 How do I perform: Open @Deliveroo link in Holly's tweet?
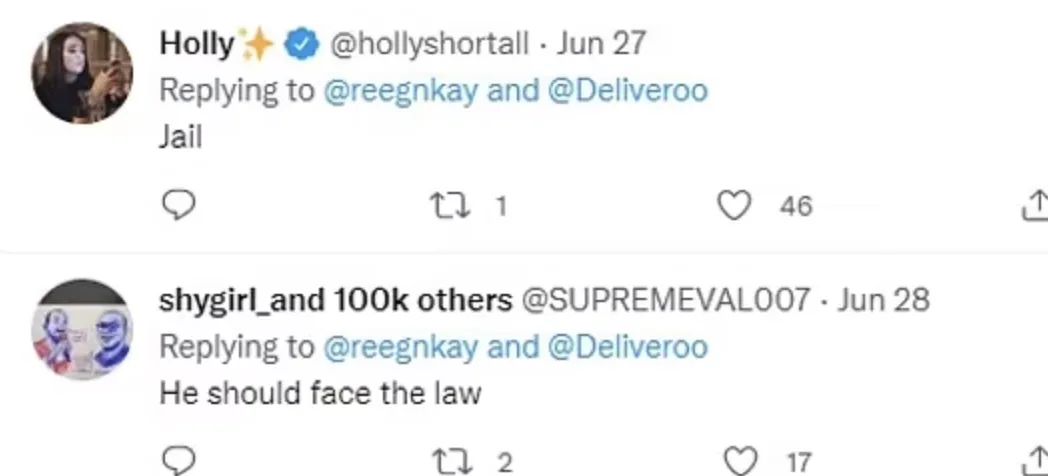(x=628, y=90)
